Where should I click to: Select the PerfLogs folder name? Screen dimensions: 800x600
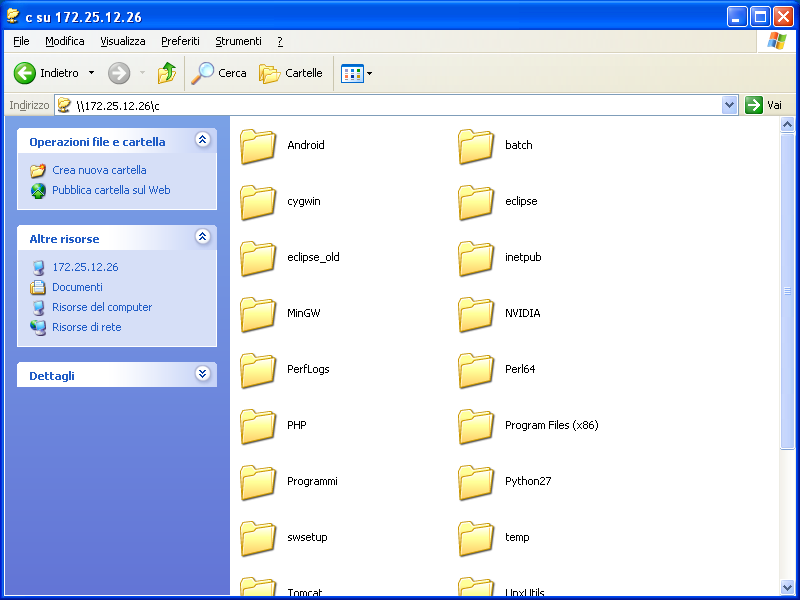pos(308,369)
